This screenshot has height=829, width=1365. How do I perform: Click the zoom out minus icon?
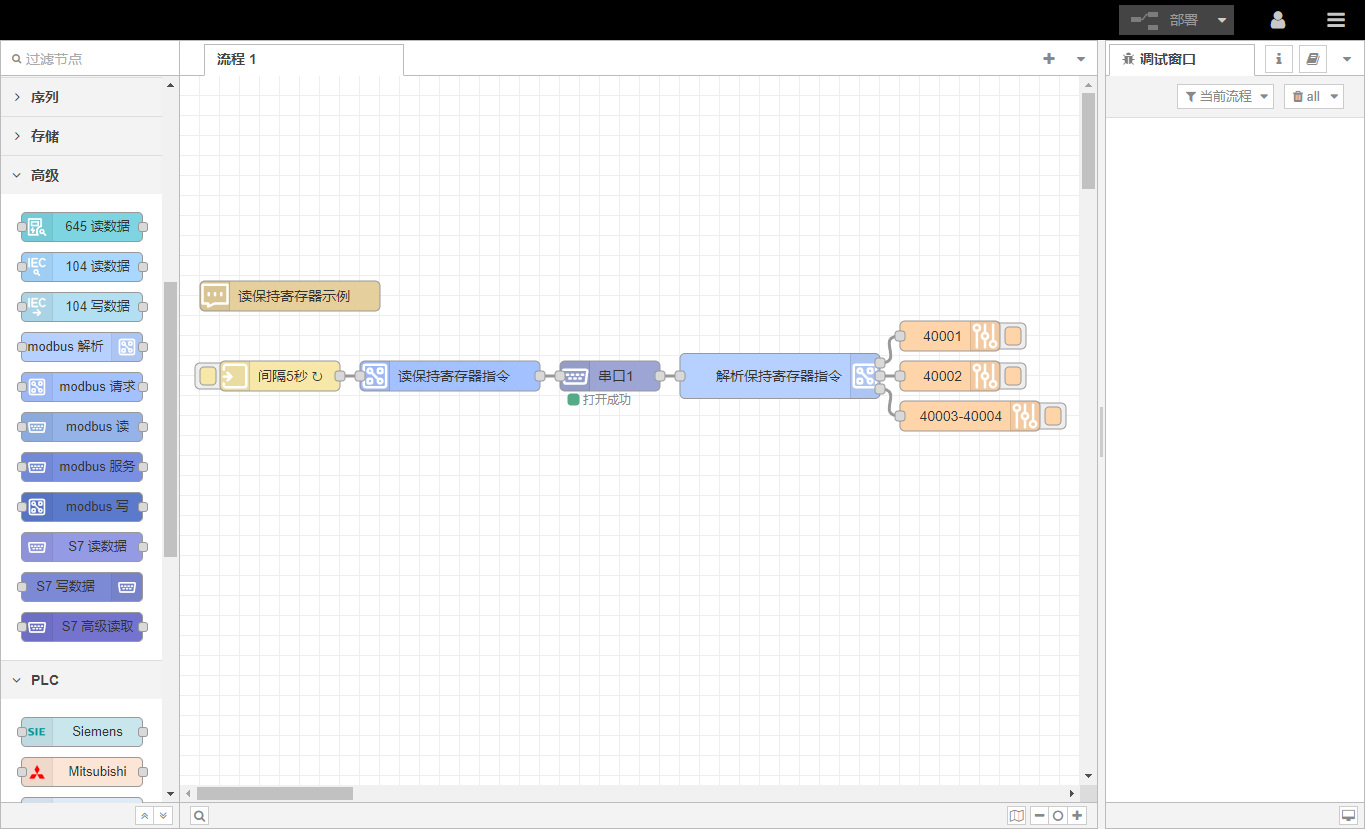[1040, 816]
